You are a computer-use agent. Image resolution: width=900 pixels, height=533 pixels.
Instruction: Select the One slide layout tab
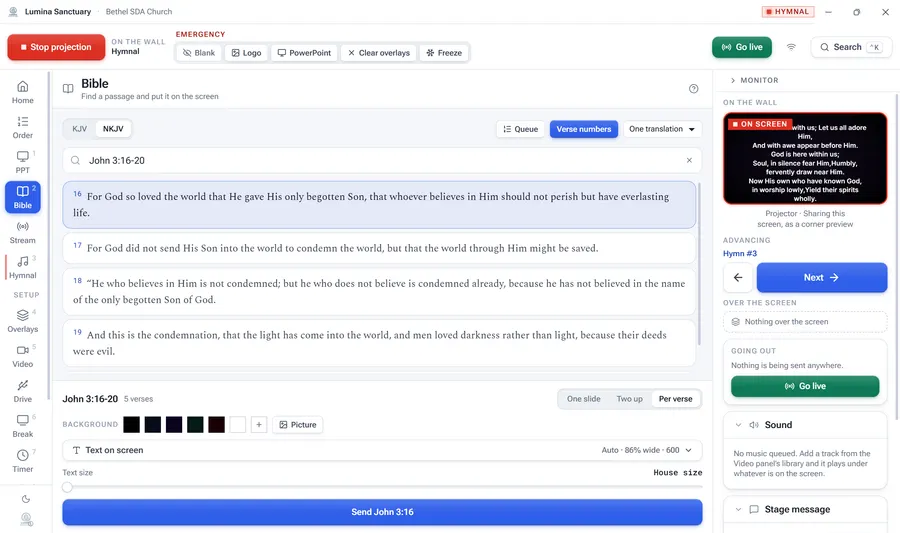pos(584,399)
